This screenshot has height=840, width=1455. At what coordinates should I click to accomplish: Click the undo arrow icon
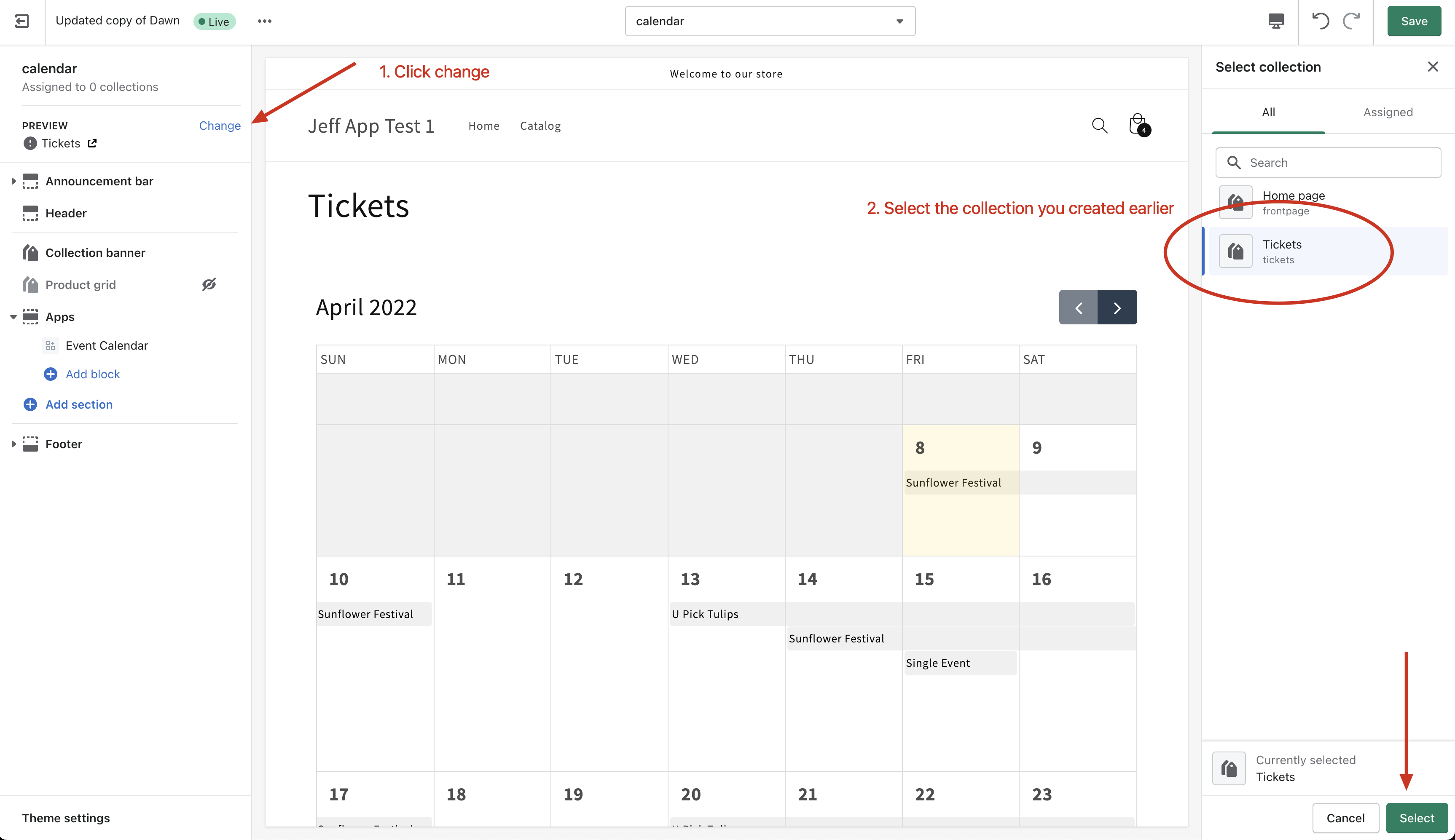tap(1320, 21)
